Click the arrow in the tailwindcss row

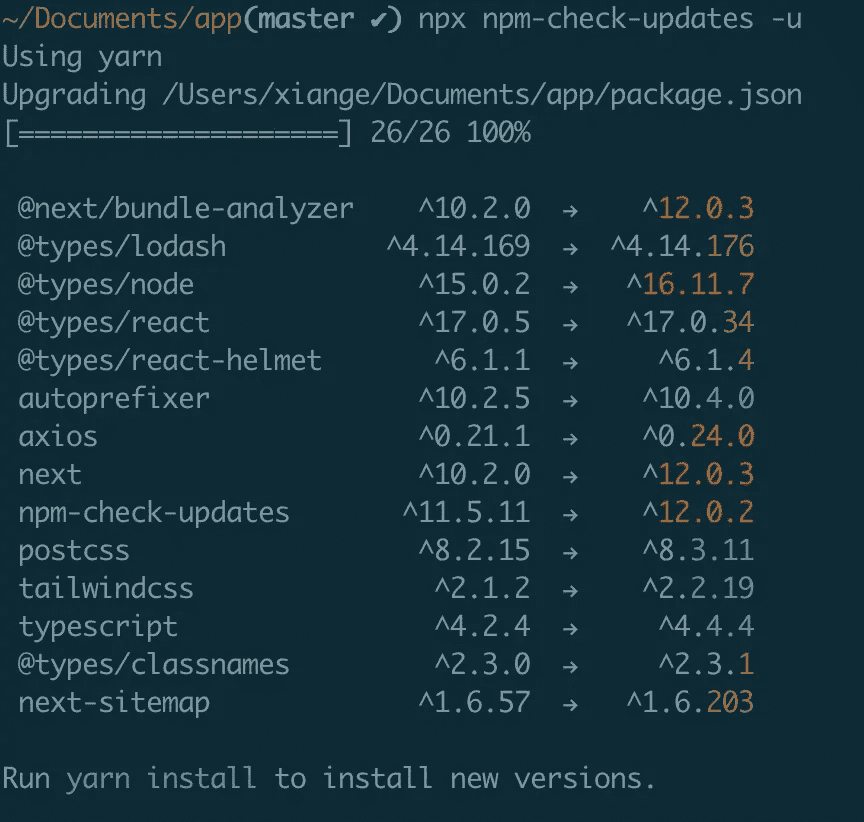point(570,589)
